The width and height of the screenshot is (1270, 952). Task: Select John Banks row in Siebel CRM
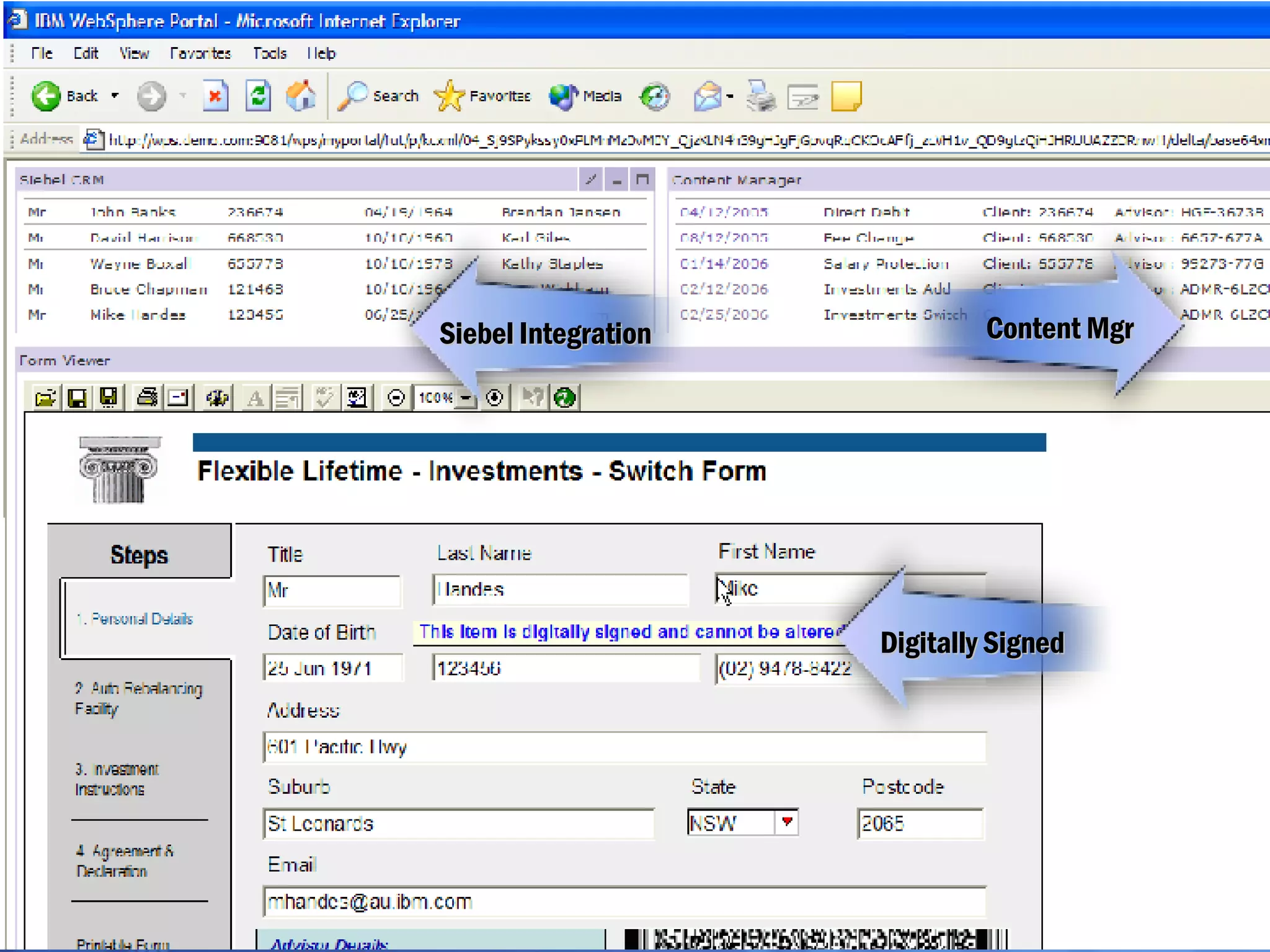pyautogui.click(x=335, y=212)
